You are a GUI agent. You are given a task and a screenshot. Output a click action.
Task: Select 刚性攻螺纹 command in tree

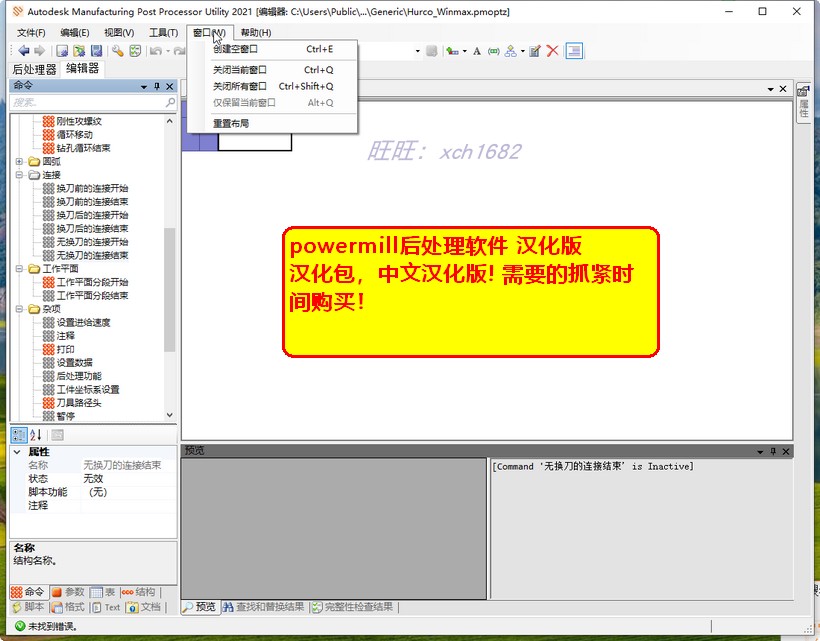[x=79, y=121]
